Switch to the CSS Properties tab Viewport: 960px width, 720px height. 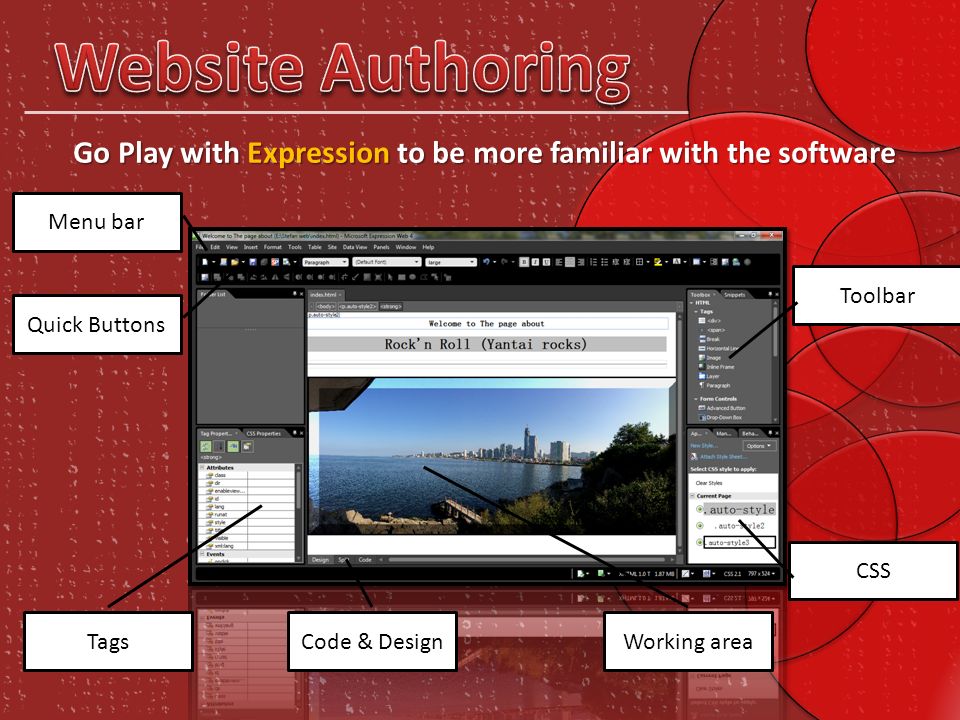pyautogui.click(x=263, y=433)
